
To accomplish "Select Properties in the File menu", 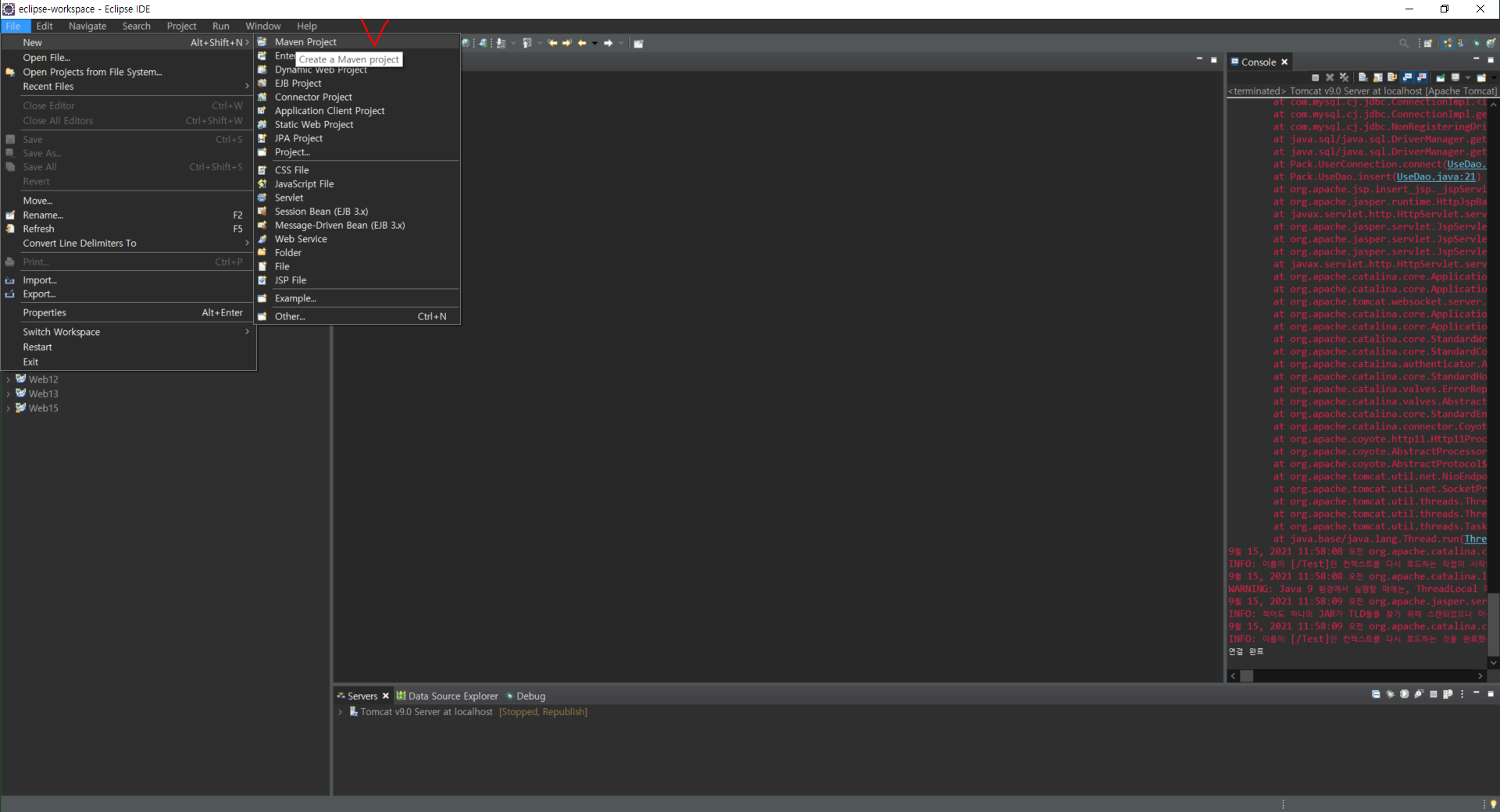I will [127, 313].
